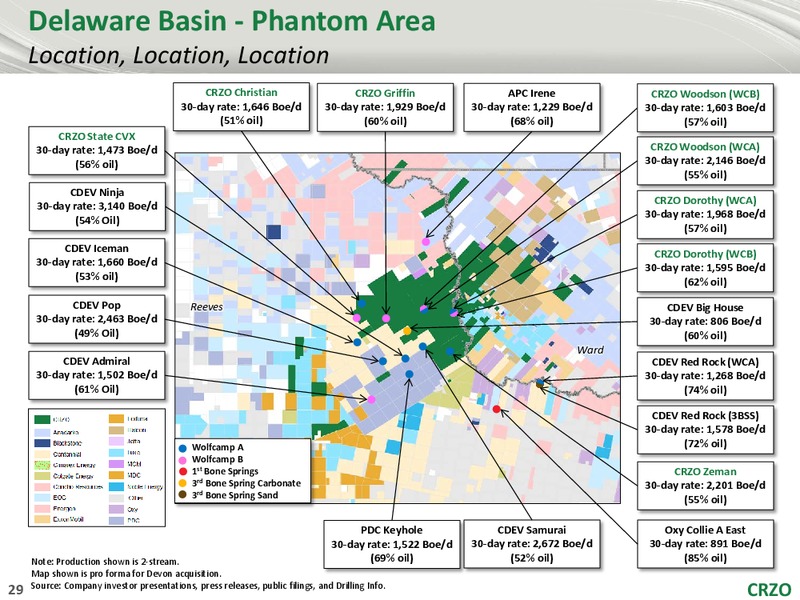Click the Blackstone dark blue legend swatch
The width and height of the screenshot is (800, 600).
tap(42, 442)
